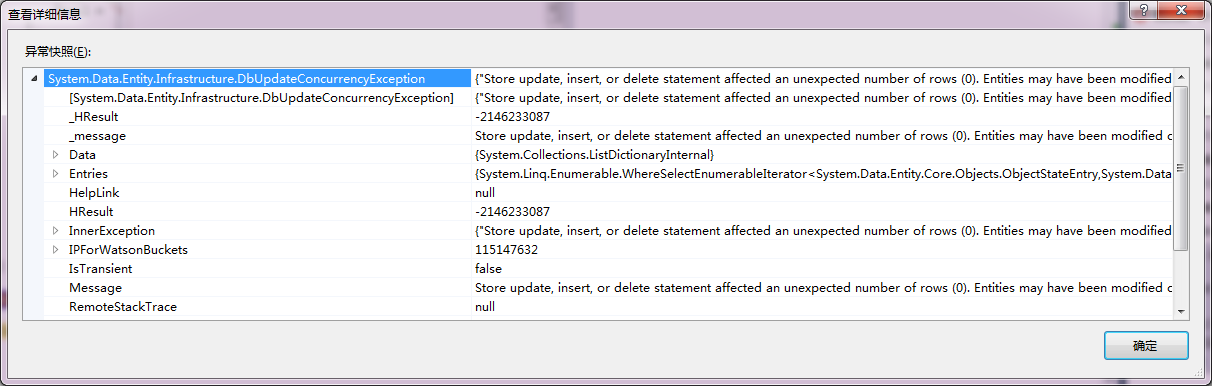
Task: Click the vertical scrollbar thumb
Action: point(1181,169)
